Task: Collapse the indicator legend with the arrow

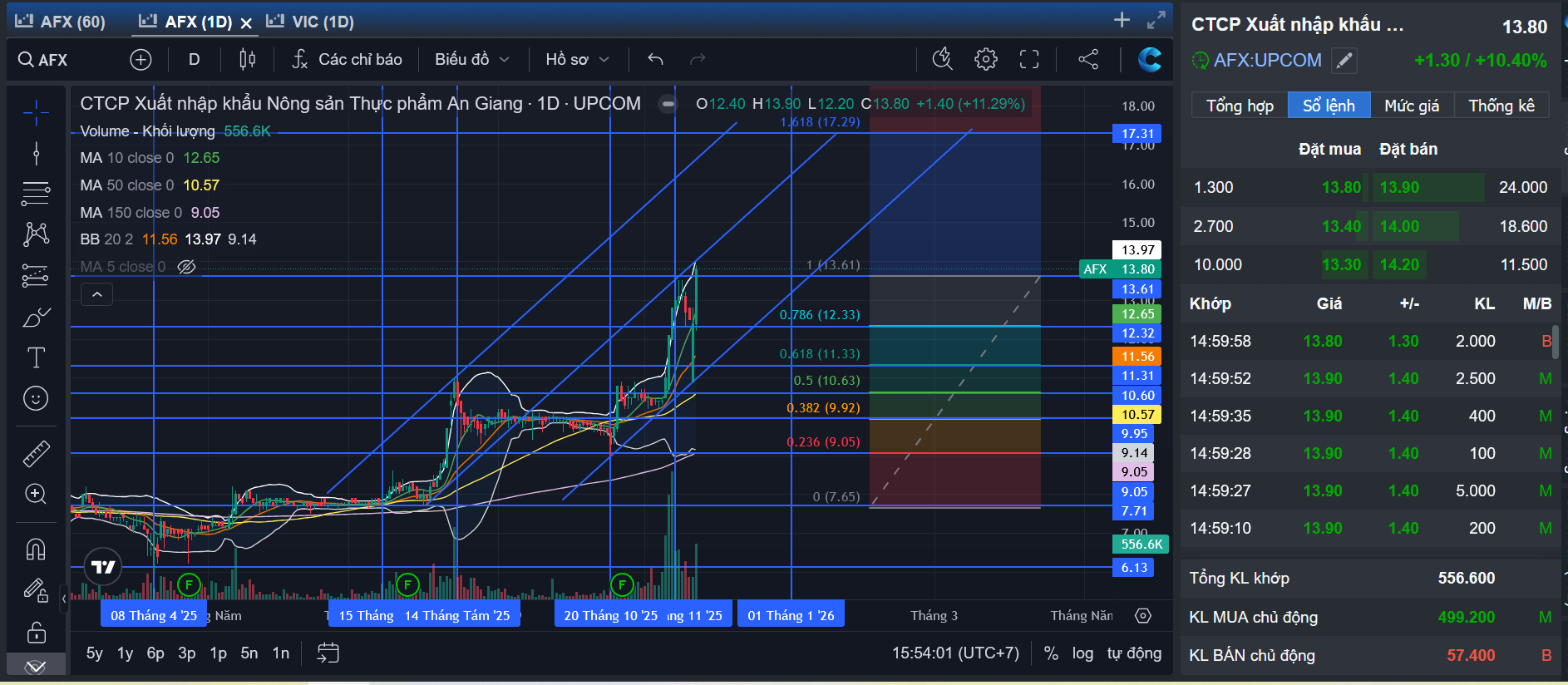Action: [x=96, y=294]
